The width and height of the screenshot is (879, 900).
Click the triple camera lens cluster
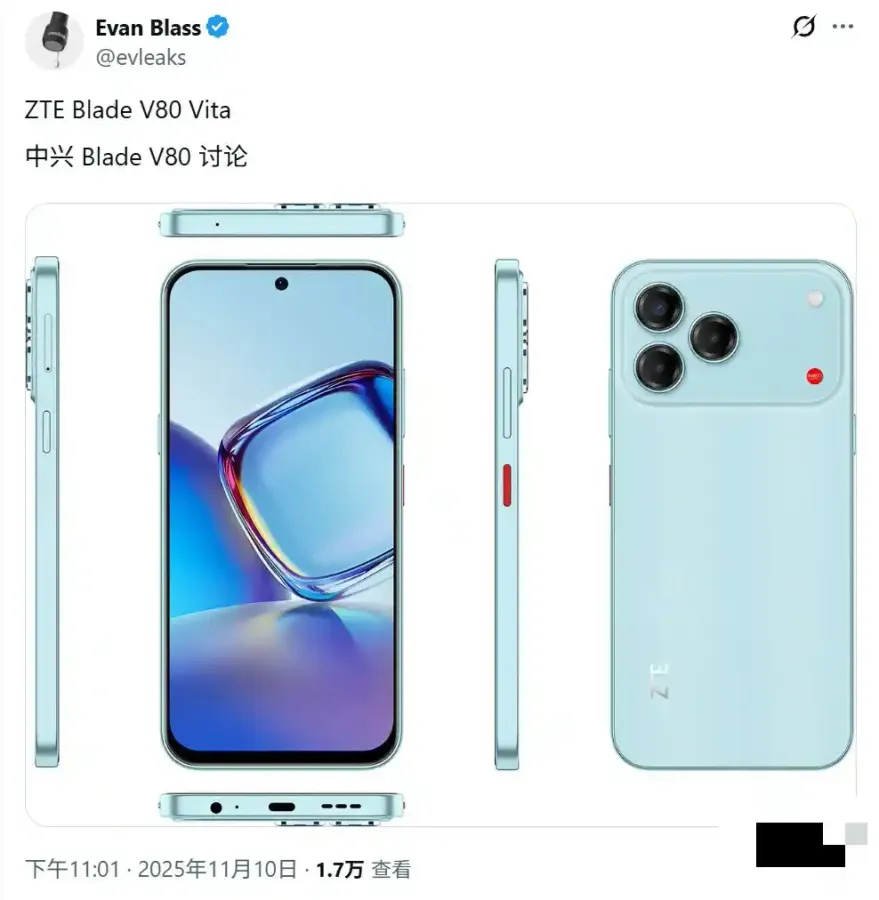[x=686, y=338]
